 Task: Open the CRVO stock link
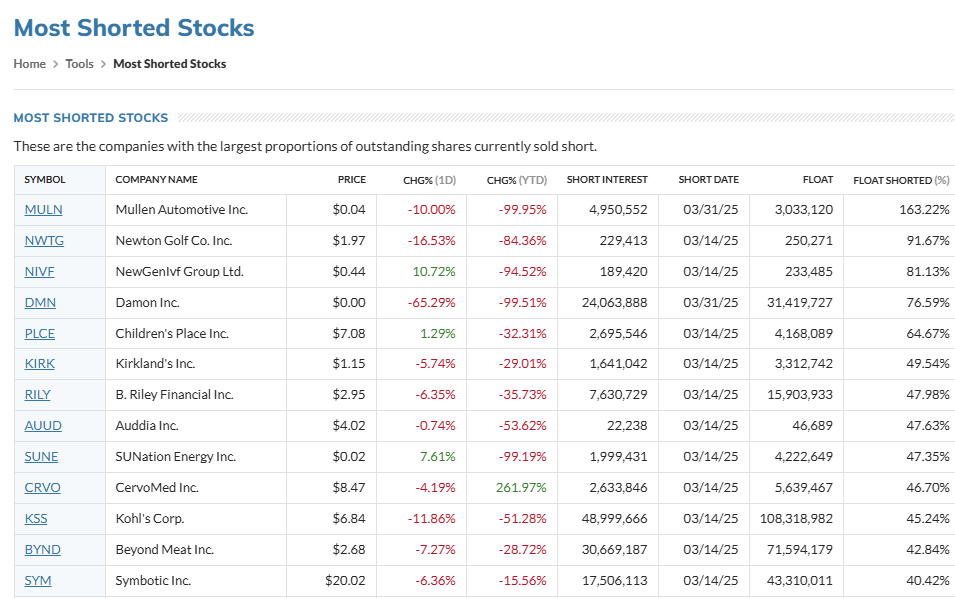point(43,488)
